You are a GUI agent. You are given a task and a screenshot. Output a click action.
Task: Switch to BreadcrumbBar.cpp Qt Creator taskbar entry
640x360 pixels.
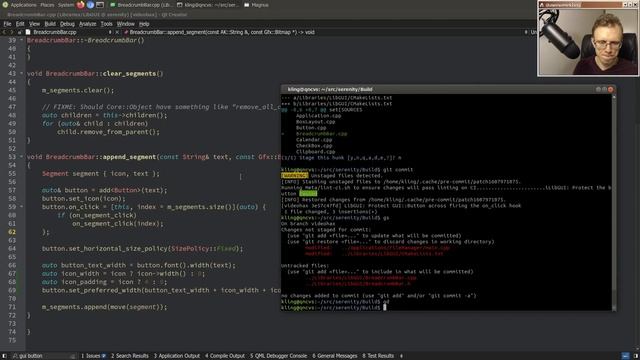[x=141, y=5]
